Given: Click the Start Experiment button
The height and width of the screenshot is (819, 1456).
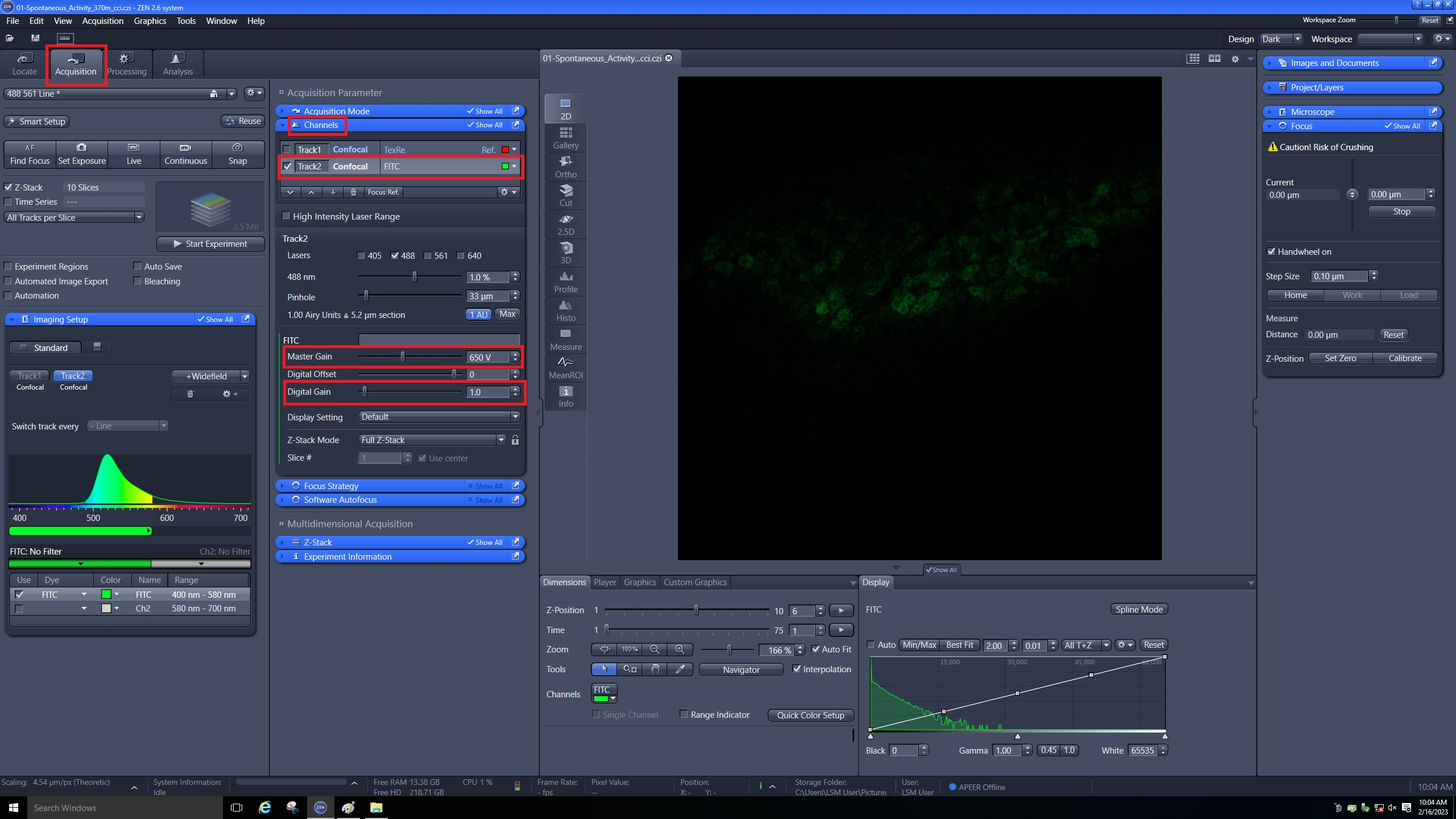Looking at the screenshot, I should (x=210, y=244).
